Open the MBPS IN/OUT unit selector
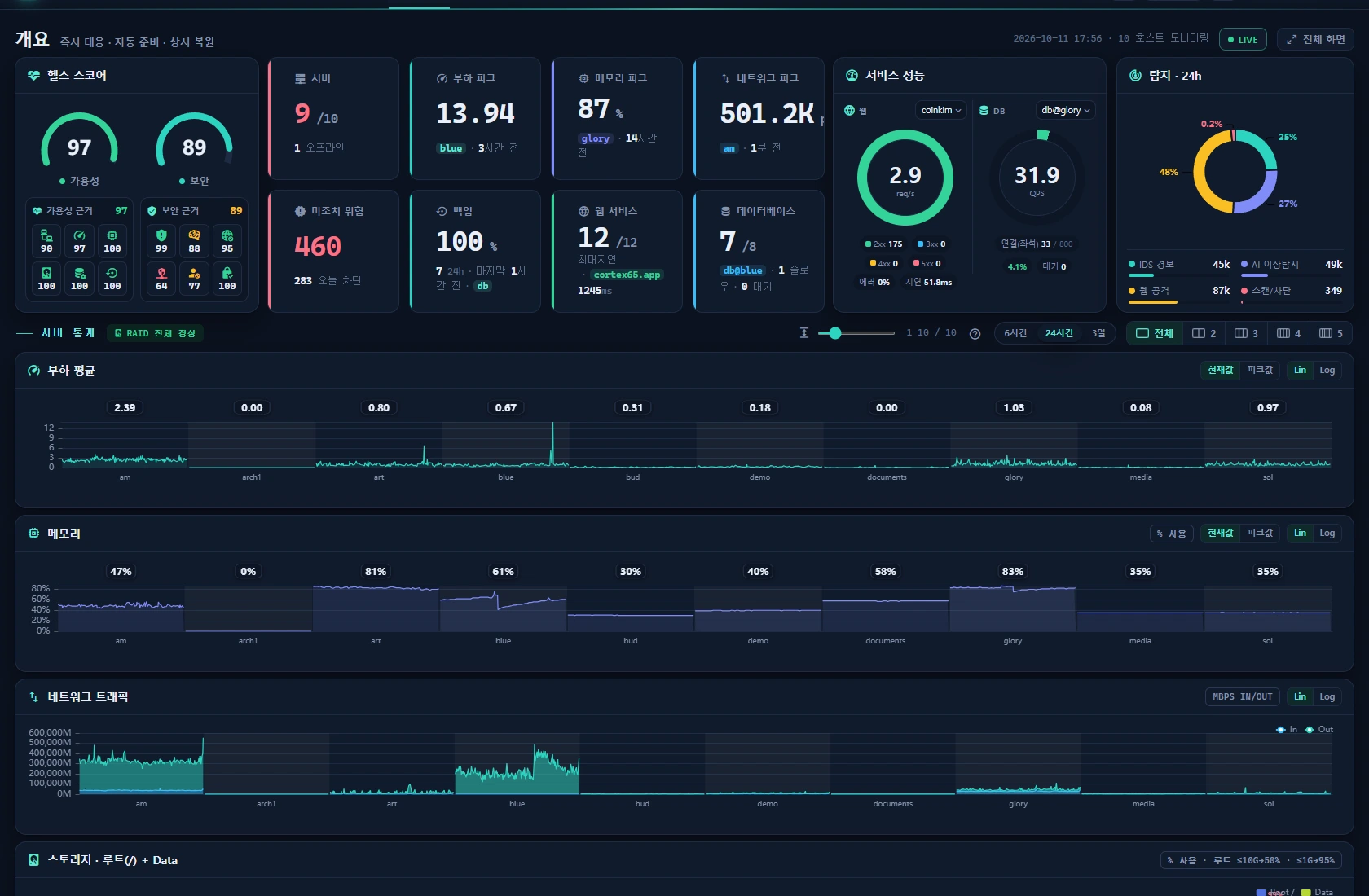The image size is (1369, 896). 1242,697
